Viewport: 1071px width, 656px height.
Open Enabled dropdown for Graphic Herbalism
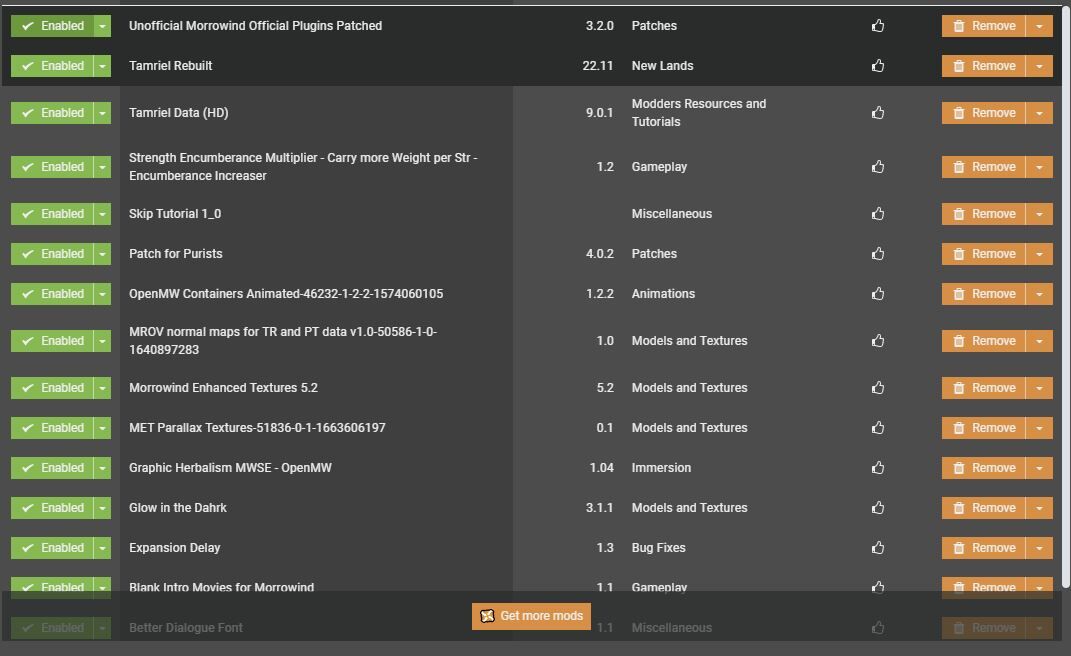pyautogui.click(x=102, y=468)
